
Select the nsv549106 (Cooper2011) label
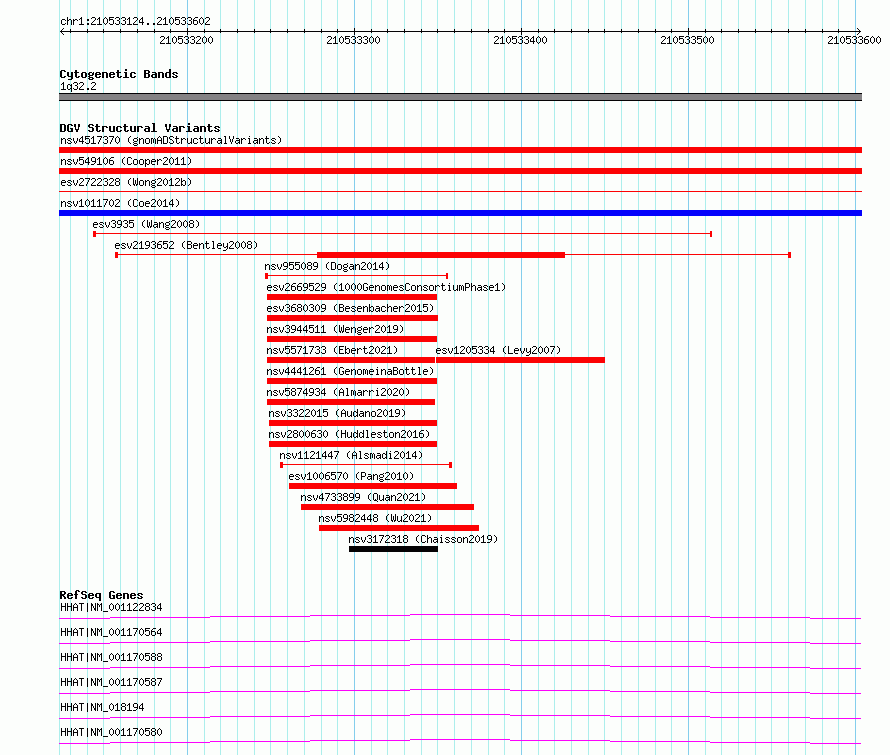click(x=126, y=161)
